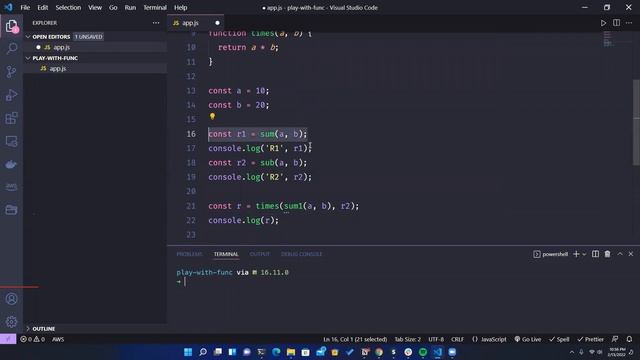Toggle Prettier formatter in status bar
Screen dimensions: 640x360
[590, 339]
